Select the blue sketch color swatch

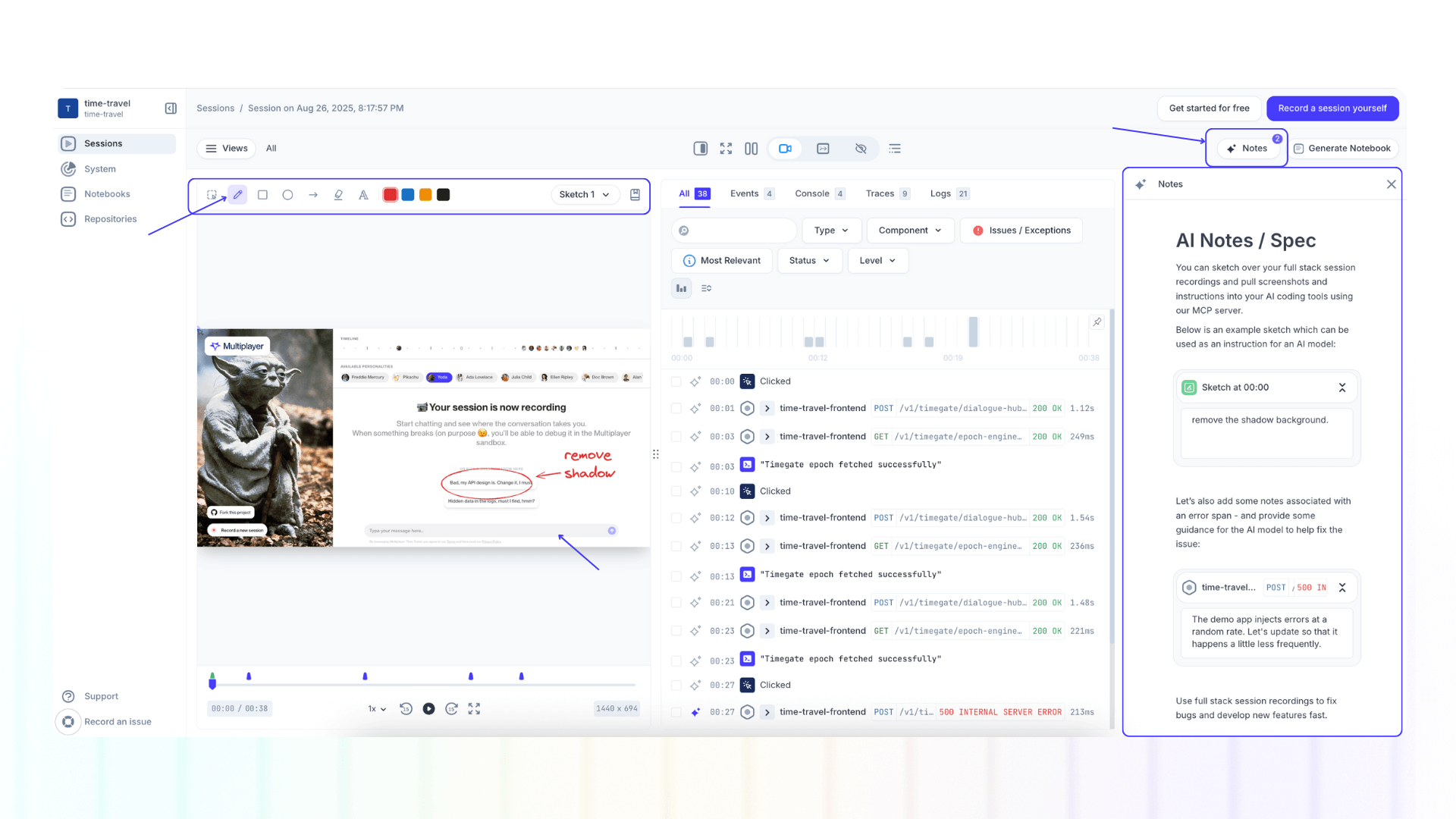407,195
